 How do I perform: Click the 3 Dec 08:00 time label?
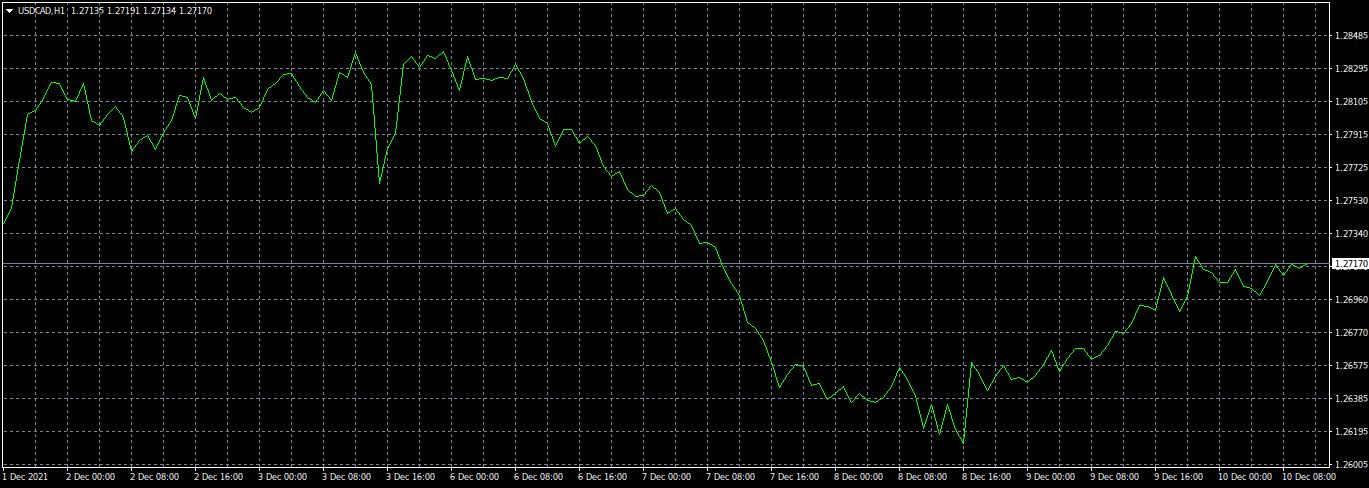pyautogui.click(x=346, y=478)
